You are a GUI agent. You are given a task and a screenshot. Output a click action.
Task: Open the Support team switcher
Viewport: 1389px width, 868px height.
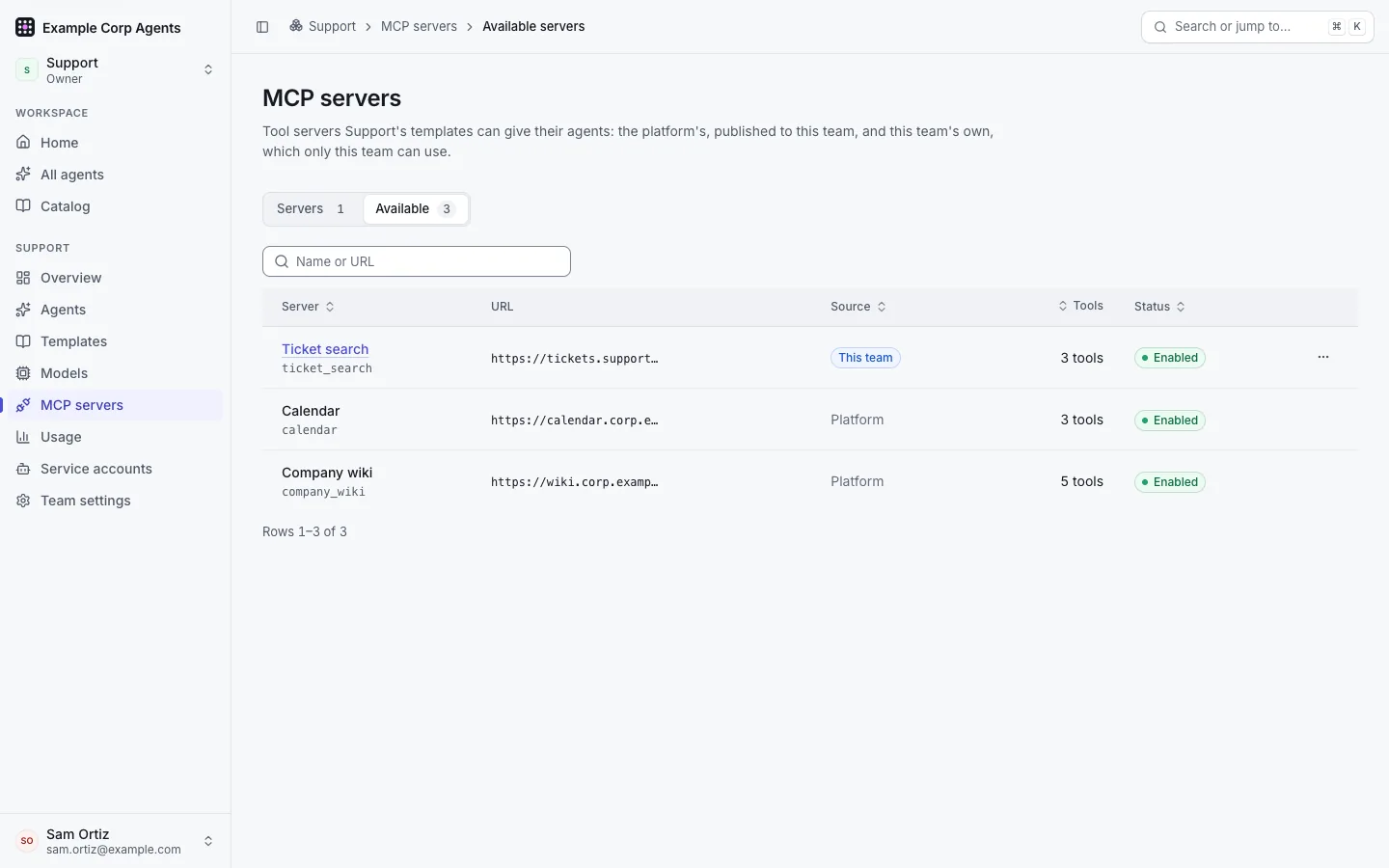coord(116,69)
